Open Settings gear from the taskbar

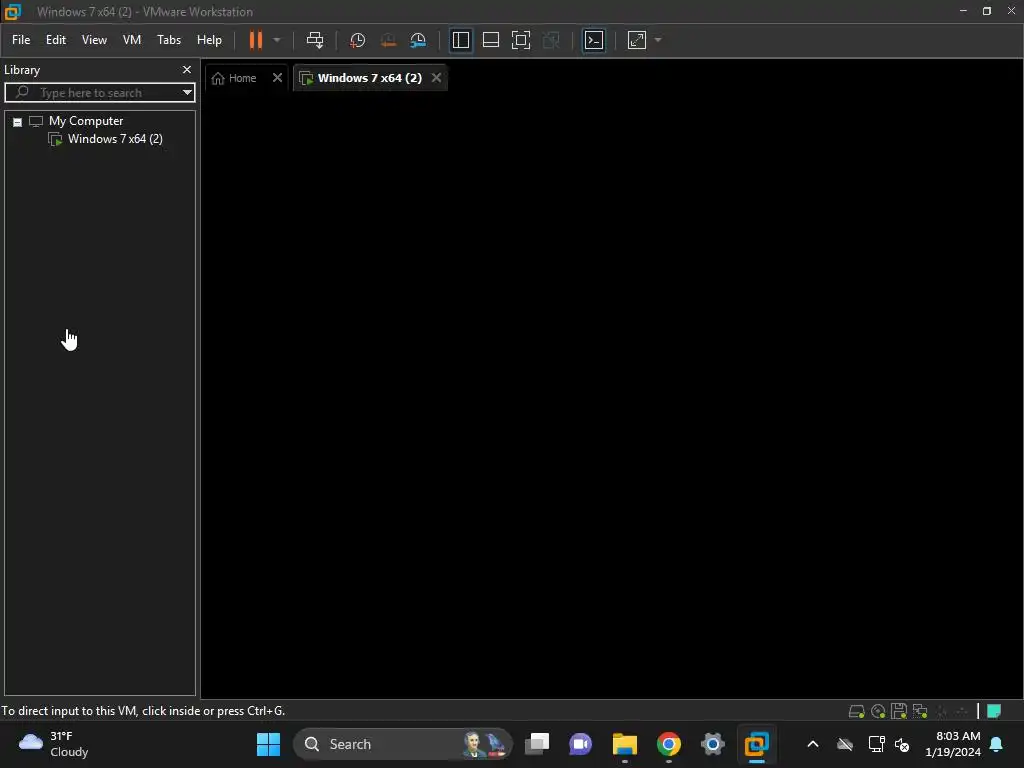pyautogui.click(x=712, y=744)
